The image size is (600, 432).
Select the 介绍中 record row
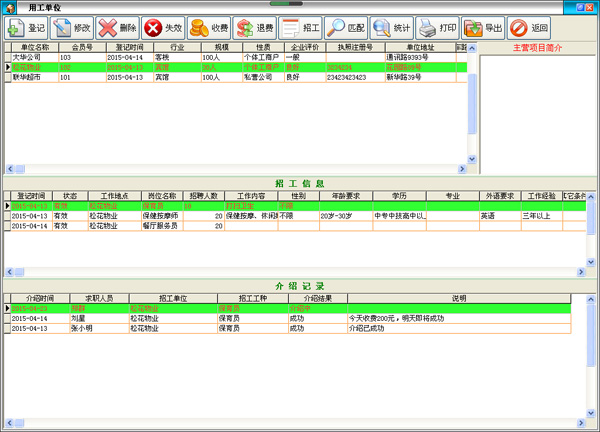tap(287, 308)
